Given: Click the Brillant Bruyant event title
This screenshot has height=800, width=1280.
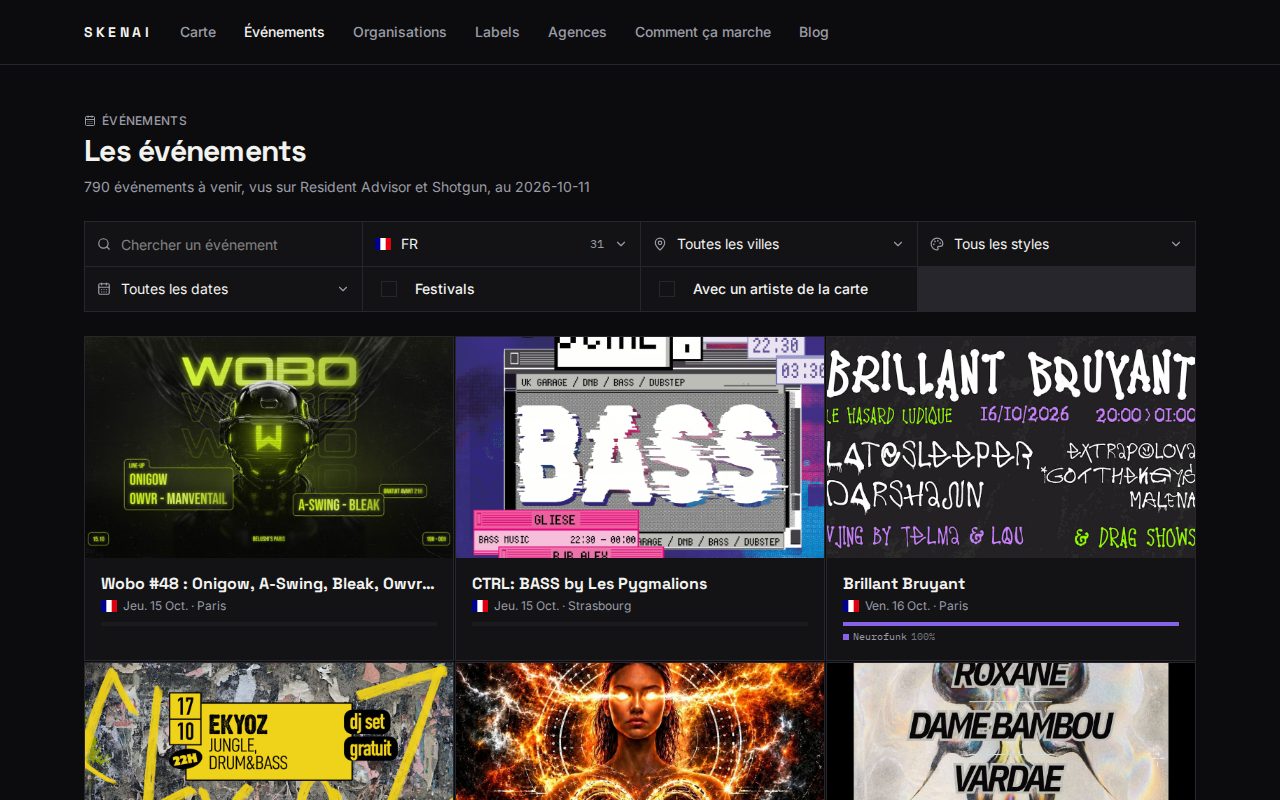Looking at the screenshot, I should [x=904, y=584].
